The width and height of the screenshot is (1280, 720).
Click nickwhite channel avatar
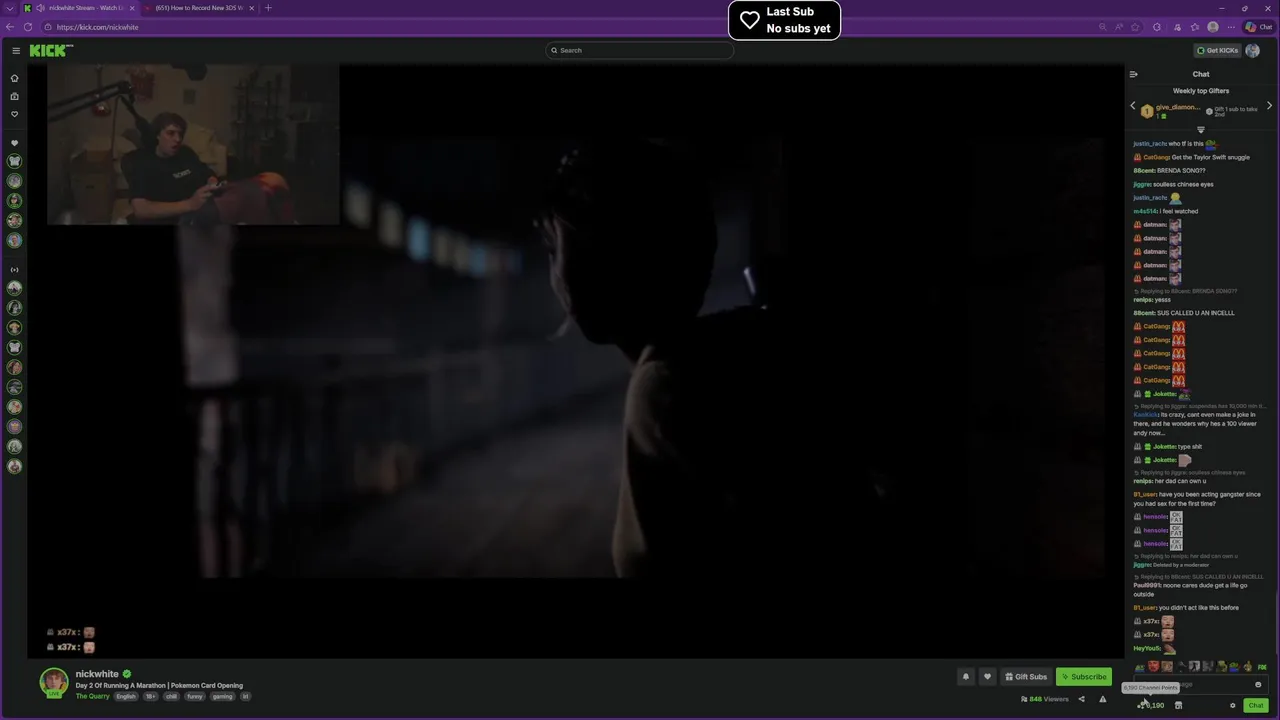click(x=54, y=682)
